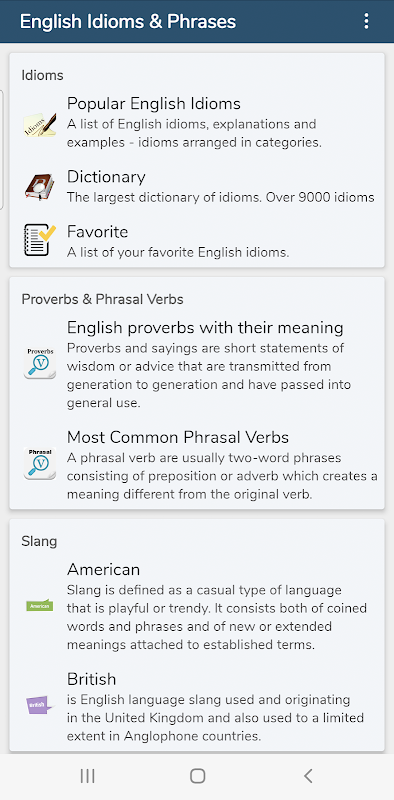Tap the green American slang icon
Viewport: 394px width, 800px height.
40,606
